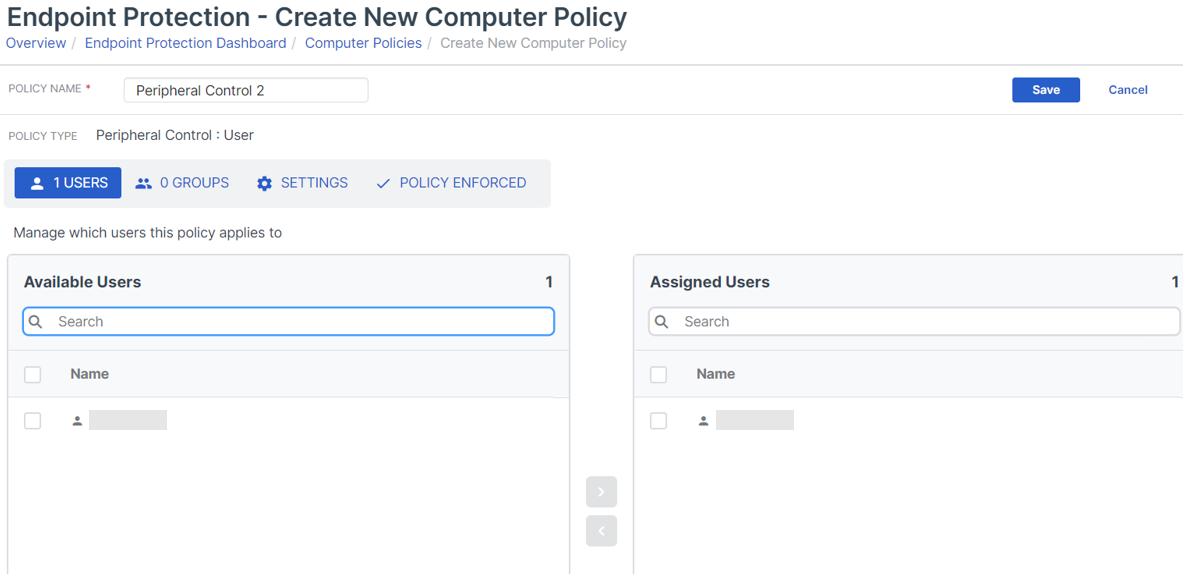Click the user icon in Assigned Users row
This screenshot has width=1183, height=574.
tap(703, 421)
